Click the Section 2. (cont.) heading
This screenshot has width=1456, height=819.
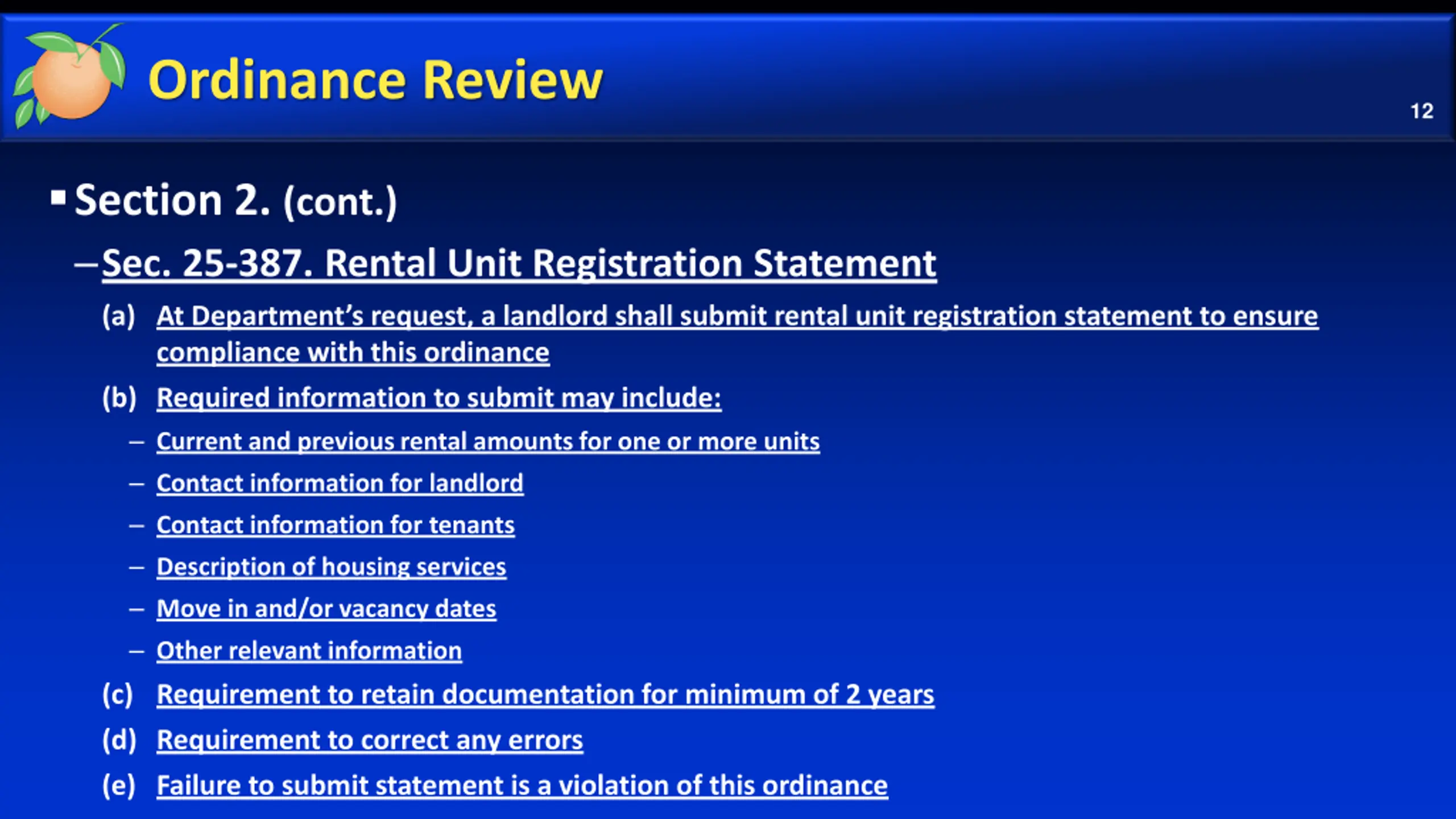coord(235,201)
